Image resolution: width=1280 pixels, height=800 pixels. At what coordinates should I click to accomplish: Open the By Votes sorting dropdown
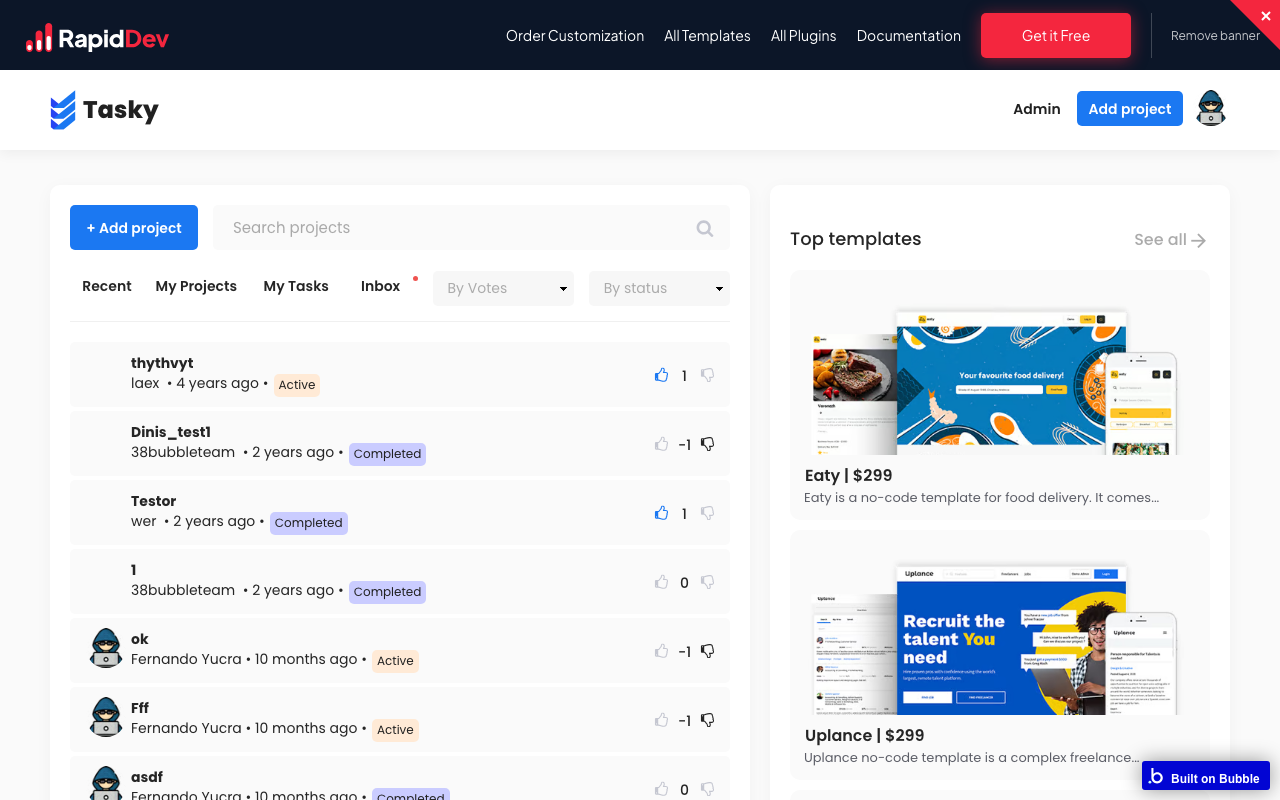tap(503, 288)
